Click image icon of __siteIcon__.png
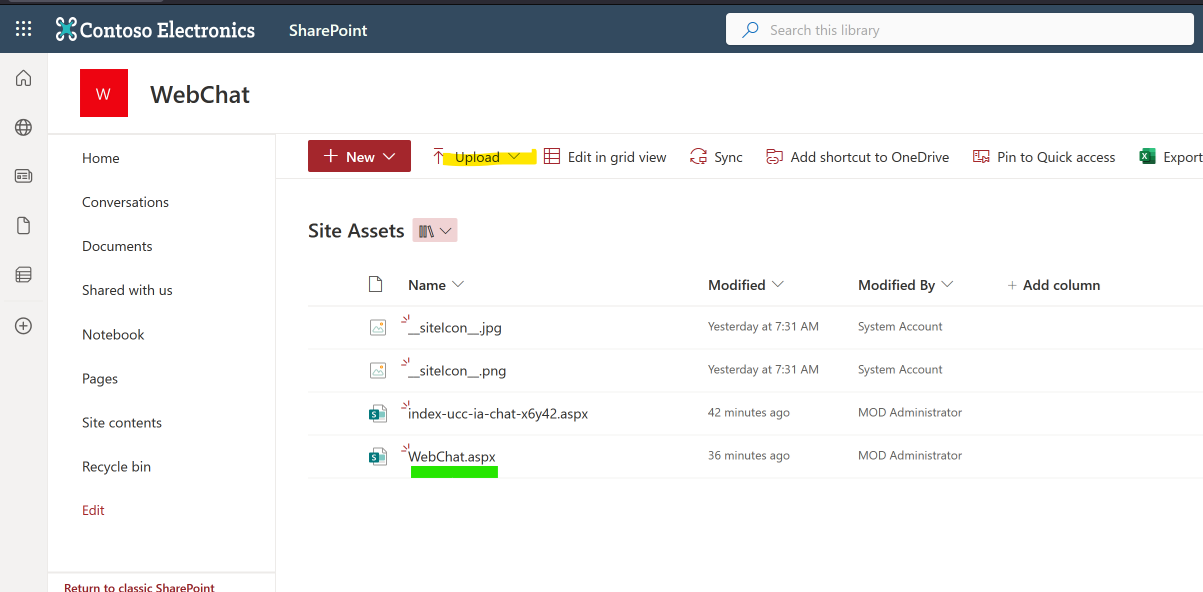1203x592 pixels. tap(378, 370)
